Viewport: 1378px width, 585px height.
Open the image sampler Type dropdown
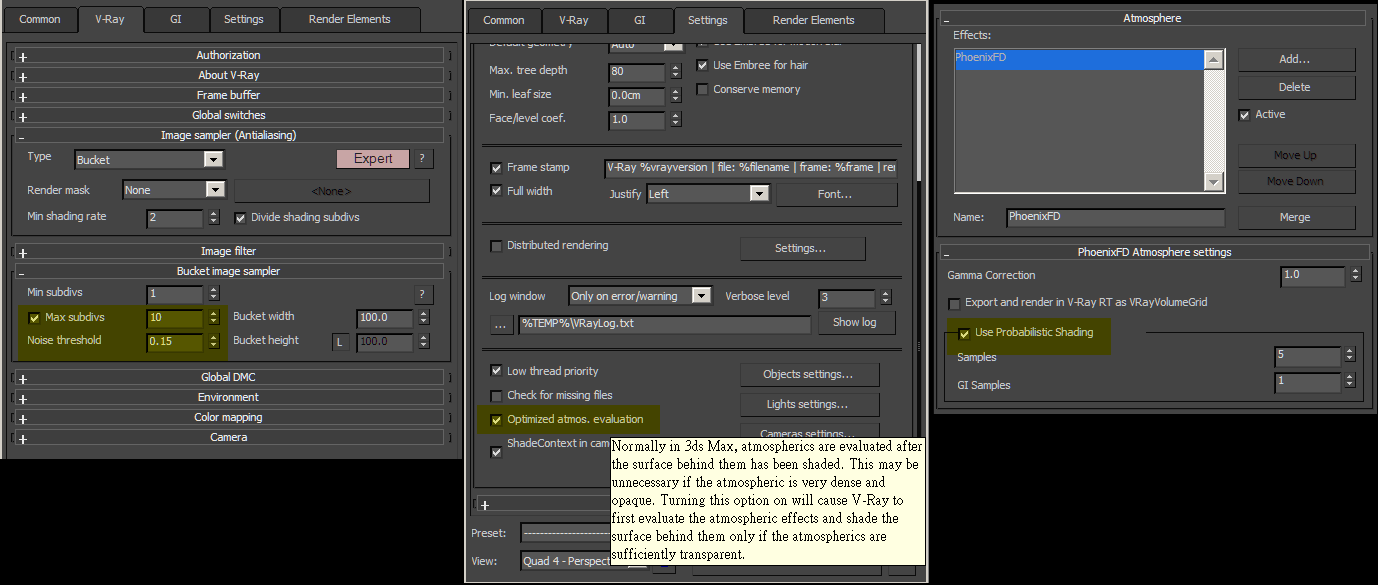click(212, 158)
